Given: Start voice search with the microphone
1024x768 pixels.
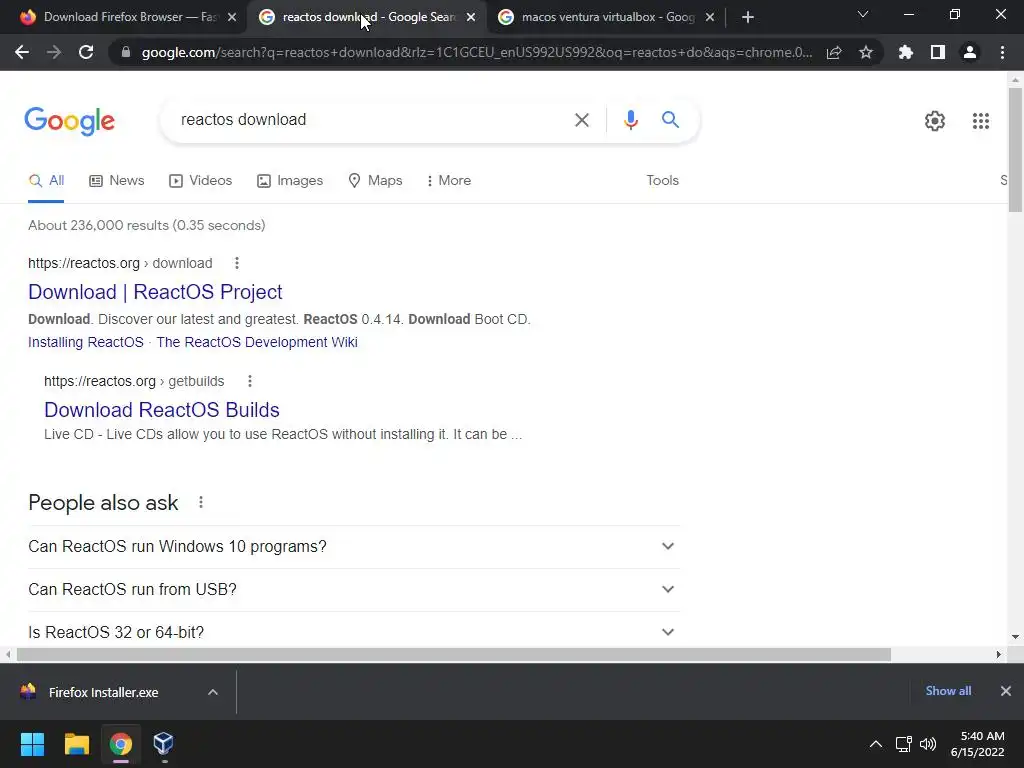Looking at the screenshot, I should (630, 120).
